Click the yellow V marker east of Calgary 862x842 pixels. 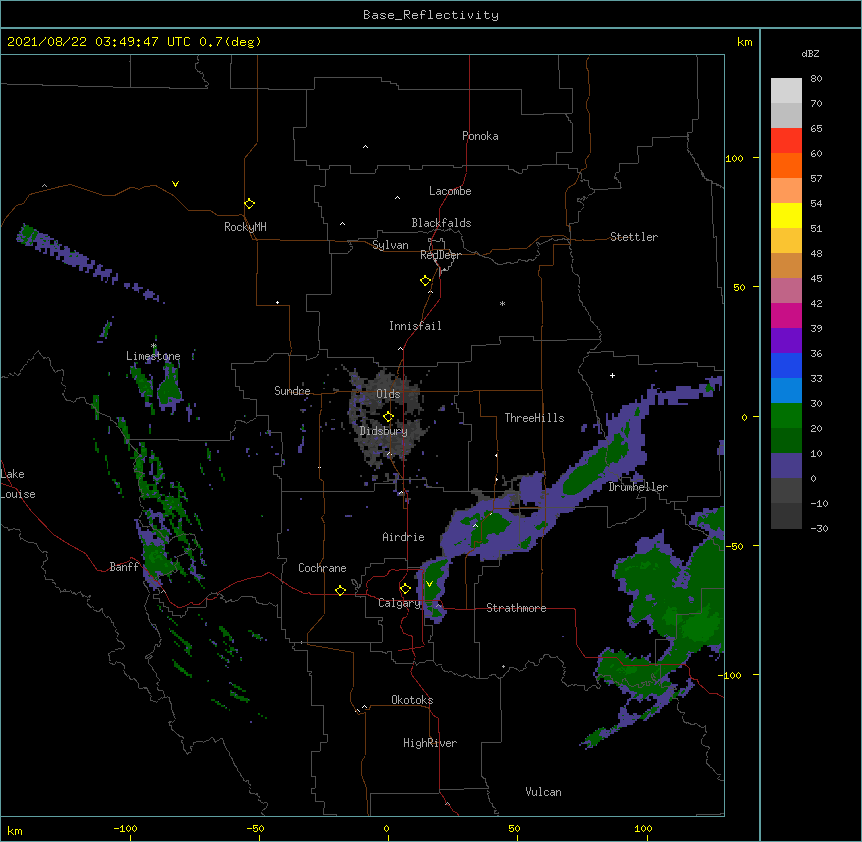tap(429, 584)
